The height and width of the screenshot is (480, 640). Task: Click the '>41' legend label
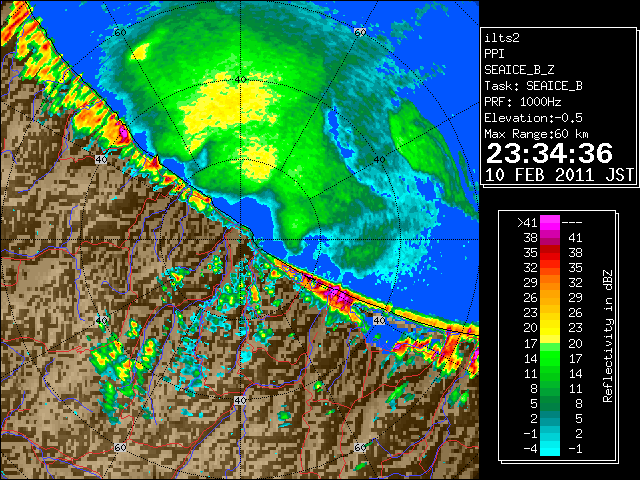527,222
